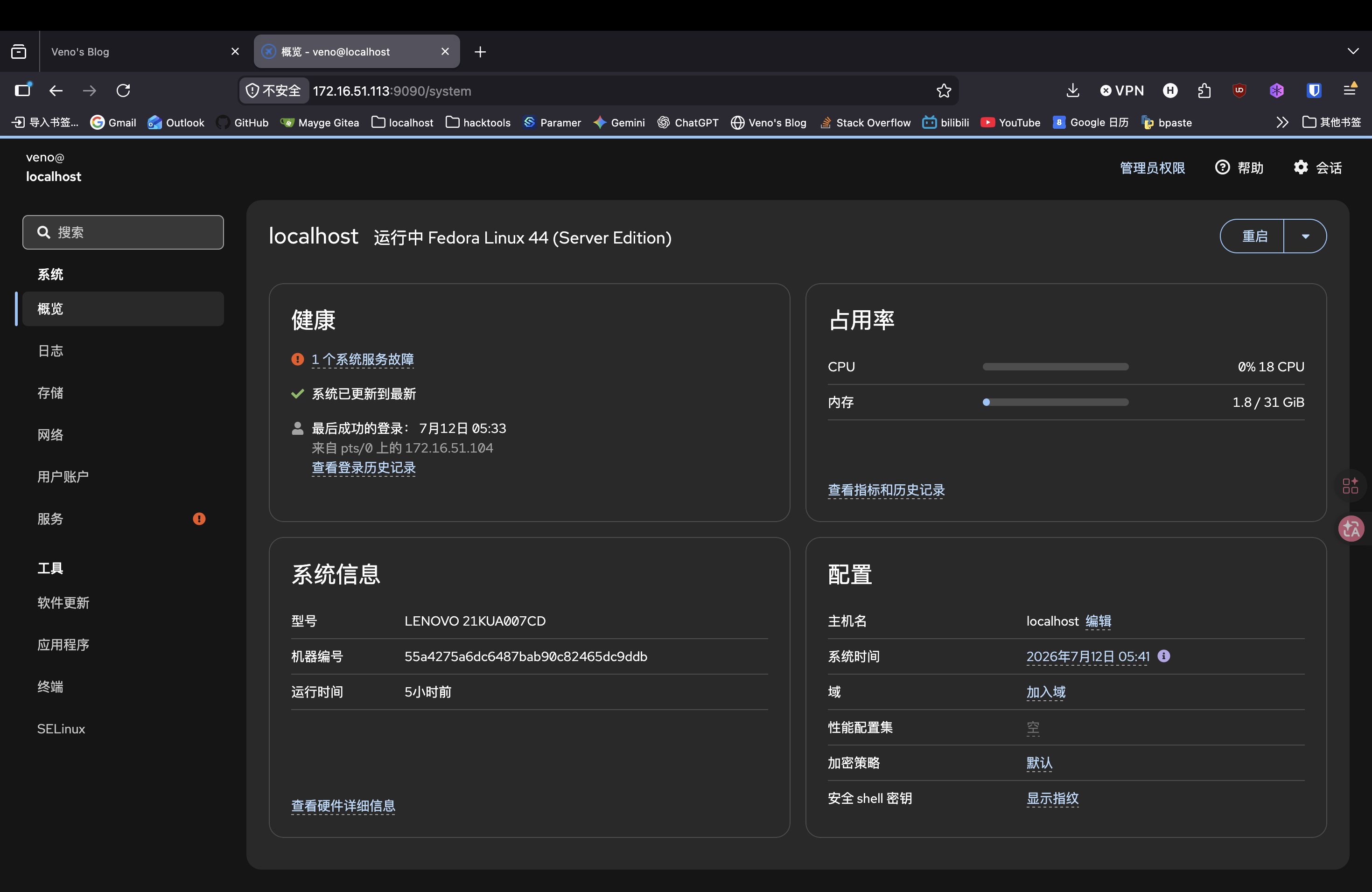Image resolution: width=1372 pixels, height=892 pixels.
Task: Toggle 管理员权限 administrative access
Action: tap(1152, 167)
